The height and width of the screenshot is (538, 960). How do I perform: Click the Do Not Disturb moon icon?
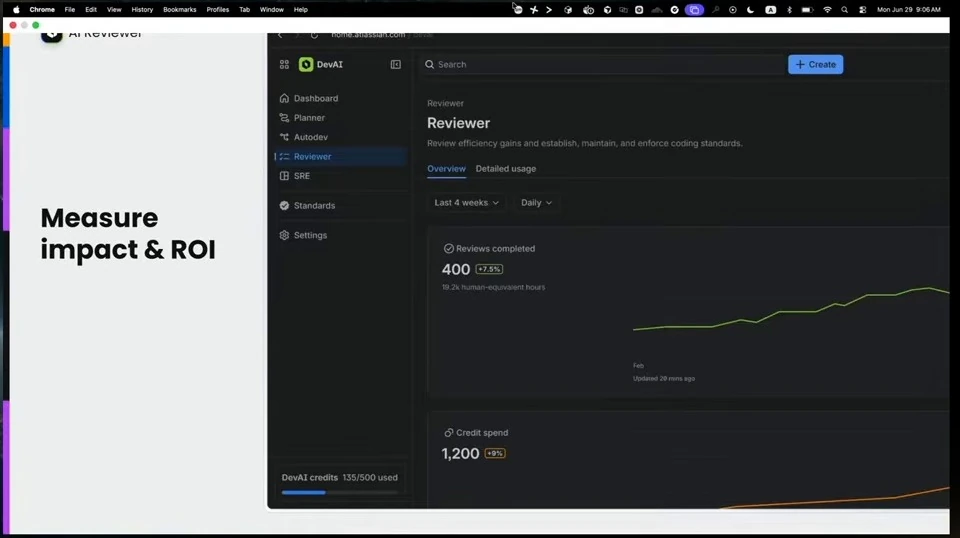coord(751,10)
